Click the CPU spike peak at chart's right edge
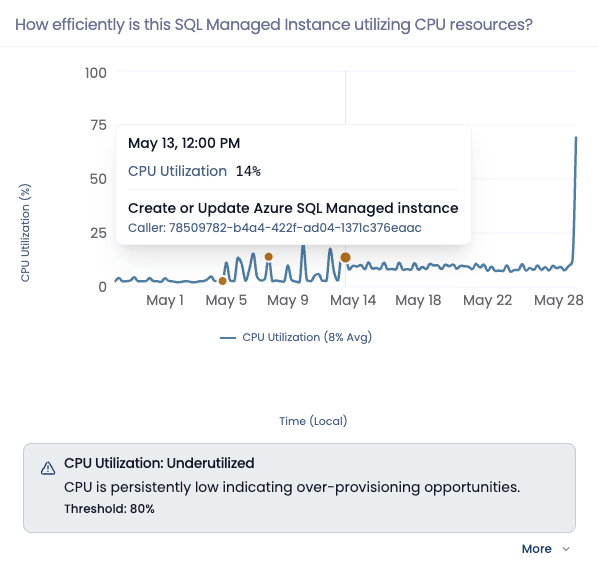 pos(576,137)
